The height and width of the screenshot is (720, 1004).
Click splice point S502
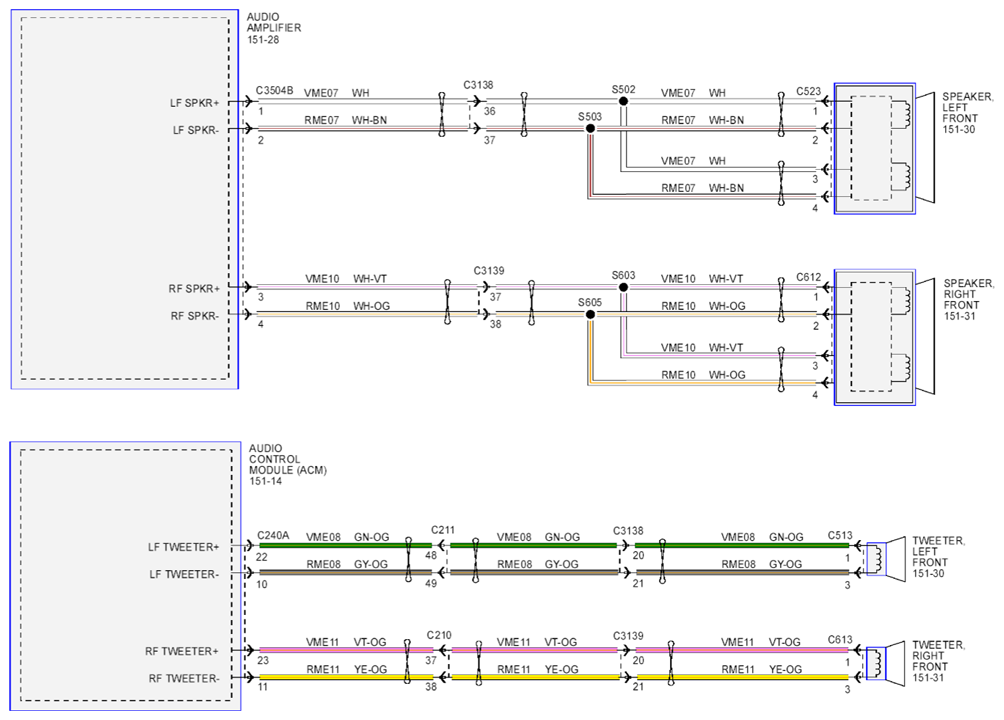[x=623, y=101]
